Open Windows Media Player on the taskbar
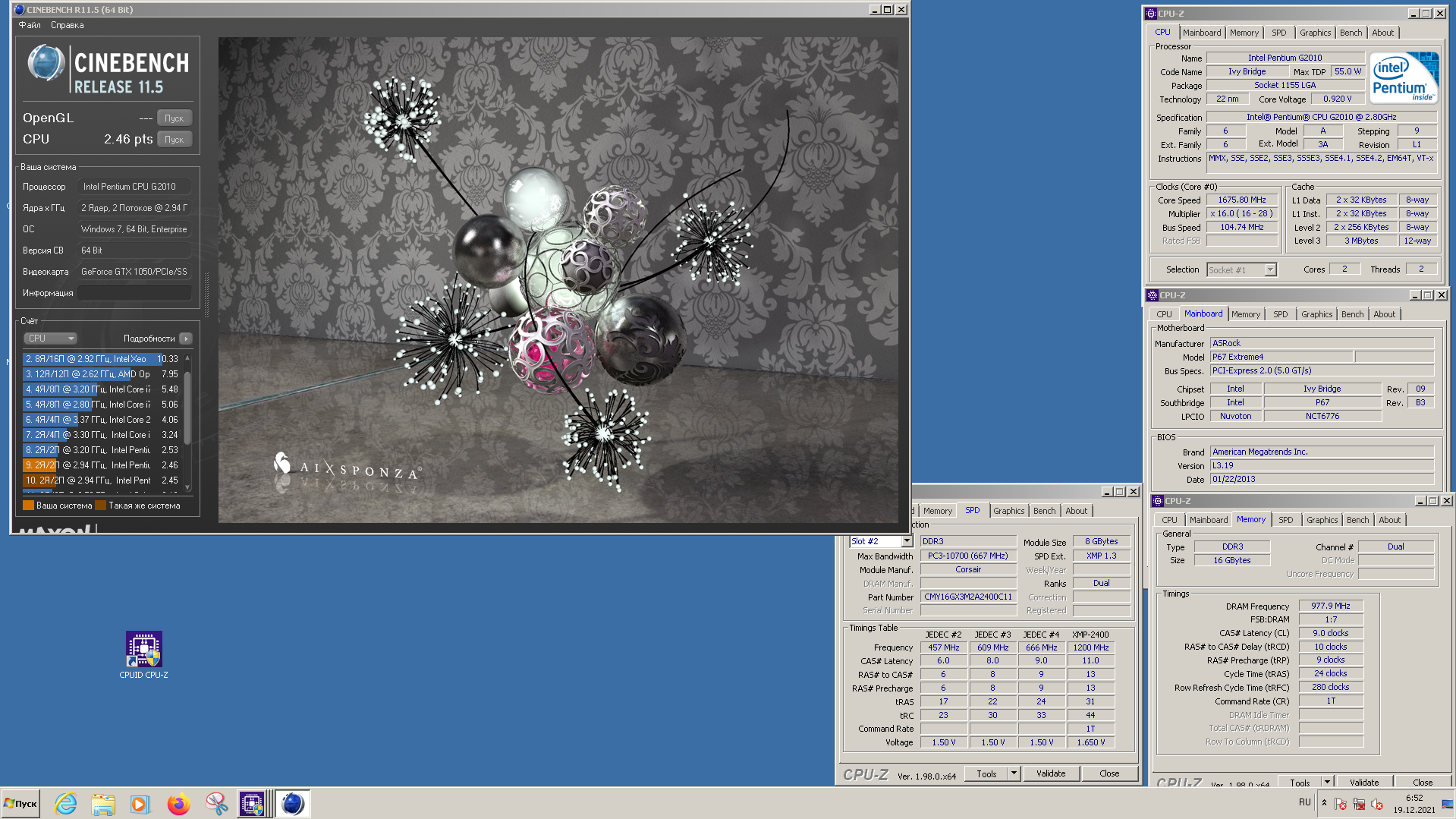1456x819 pixels. [x=140, y=804]
